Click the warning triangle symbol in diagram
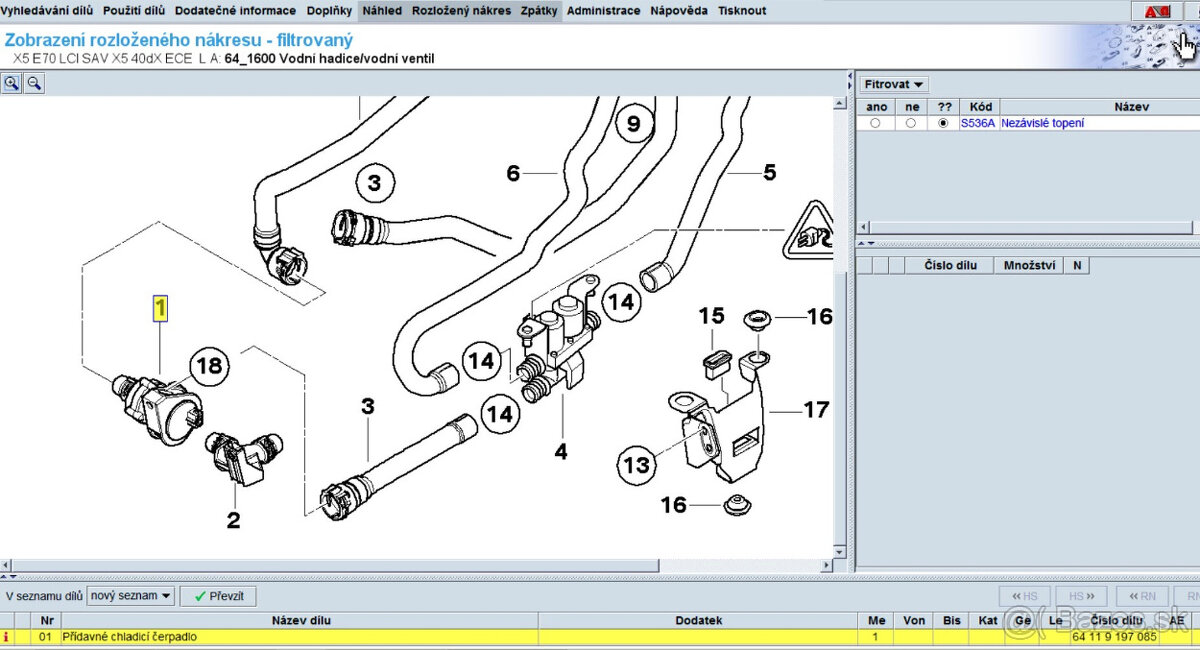This screenshot has width=1200, height=650. point(814,229)
